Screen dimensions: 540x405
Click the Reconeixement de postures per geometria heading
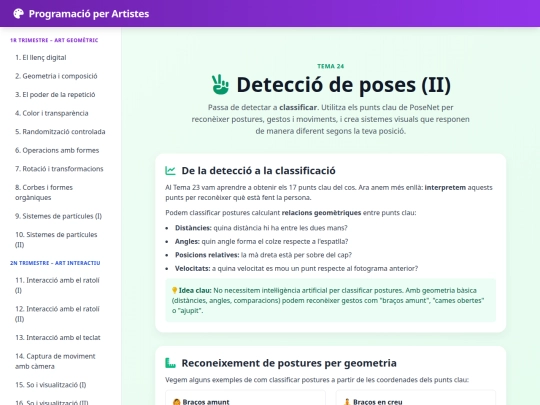coord(289,363)
